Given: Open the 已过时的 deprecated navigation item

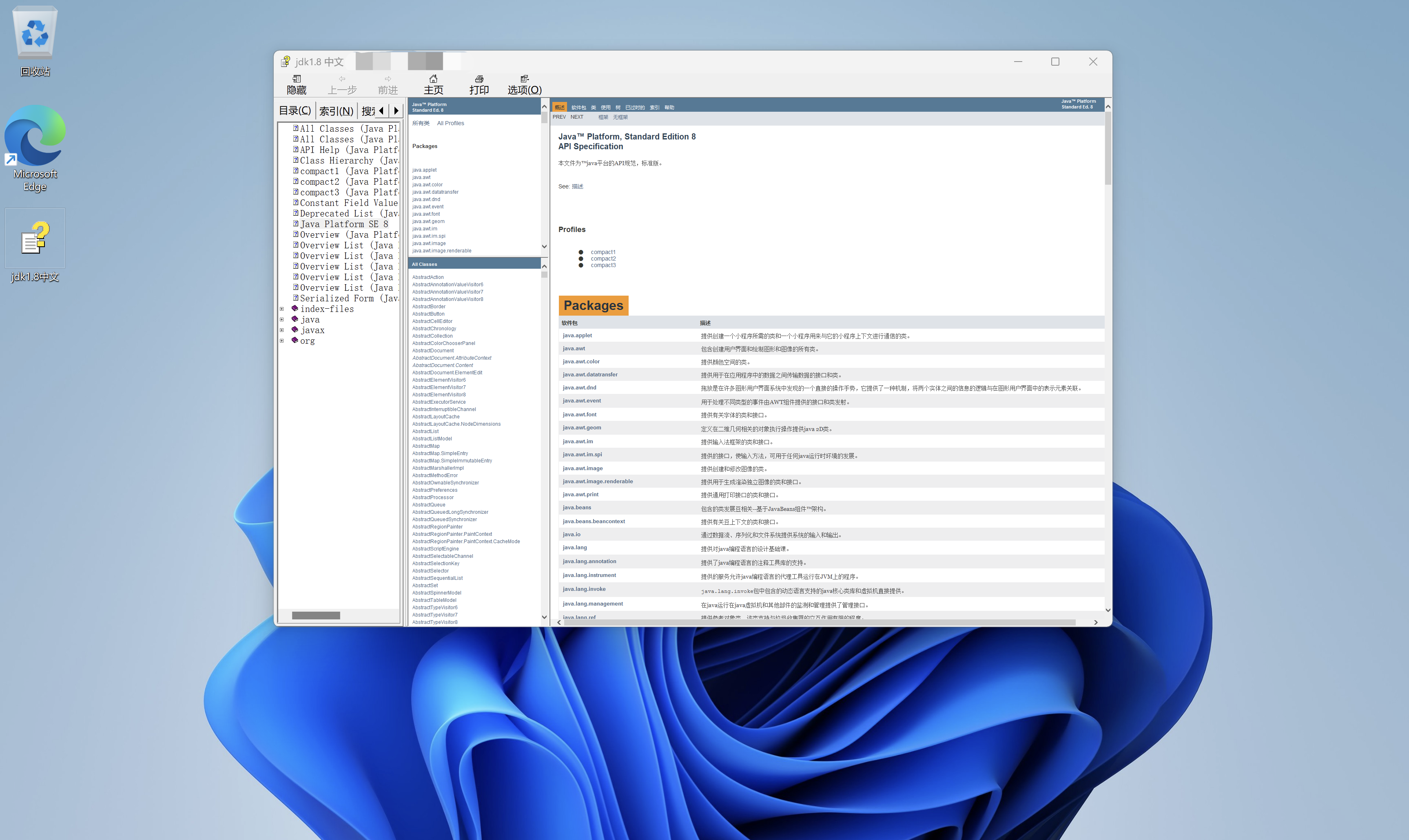Looking at the screenshot, I should click(x=635, y=107).
